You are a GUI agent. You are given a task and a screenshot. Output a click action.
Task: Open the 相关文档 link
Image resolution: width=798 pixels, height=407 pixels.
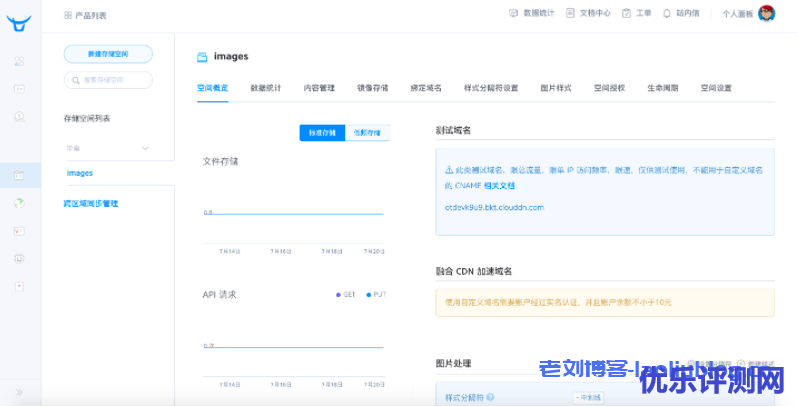pos(499,185)
